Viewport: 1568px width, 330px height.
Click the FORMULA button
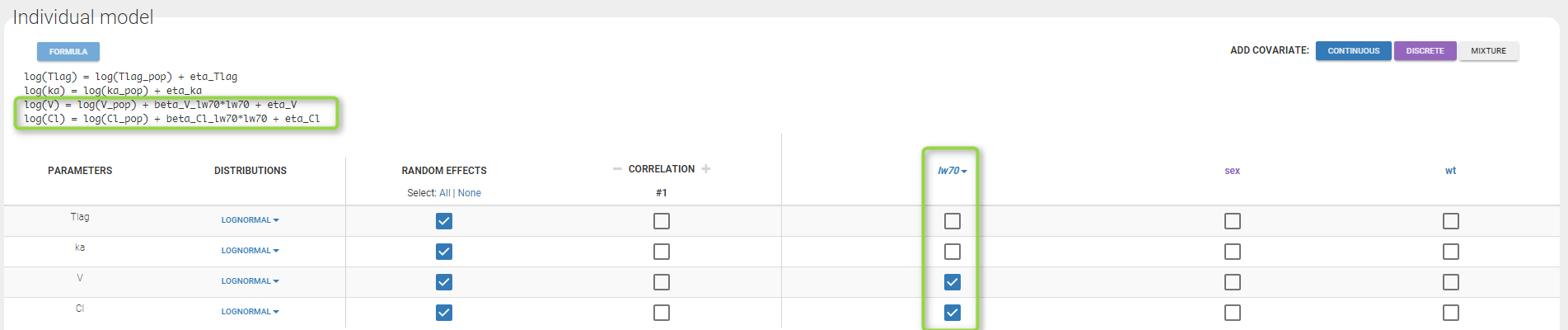coord(68,52)
